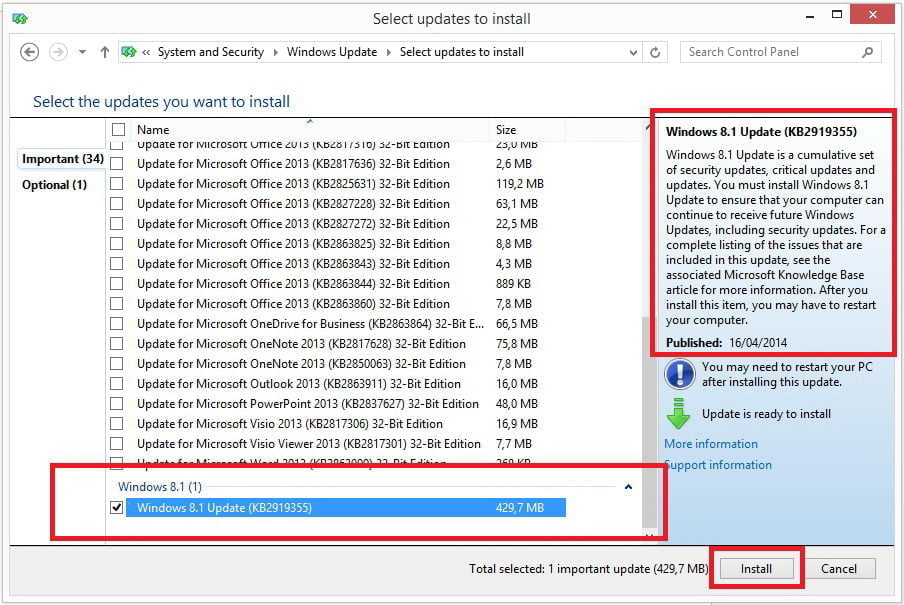Minimize the Select updates window

(x=809, y=17)
